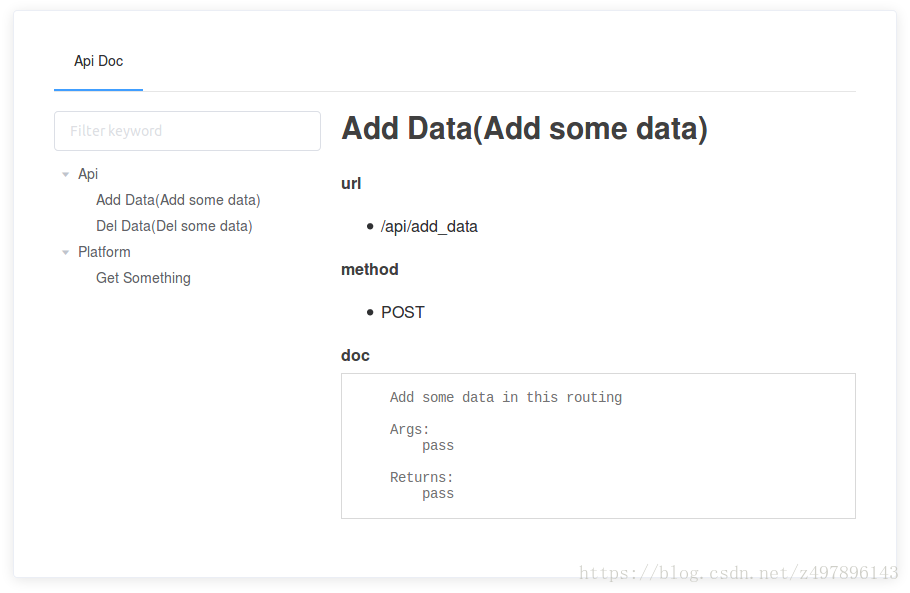Click the Args: line in docstring
The width and height of the screenshot is (910, 593).
point(409,429)
